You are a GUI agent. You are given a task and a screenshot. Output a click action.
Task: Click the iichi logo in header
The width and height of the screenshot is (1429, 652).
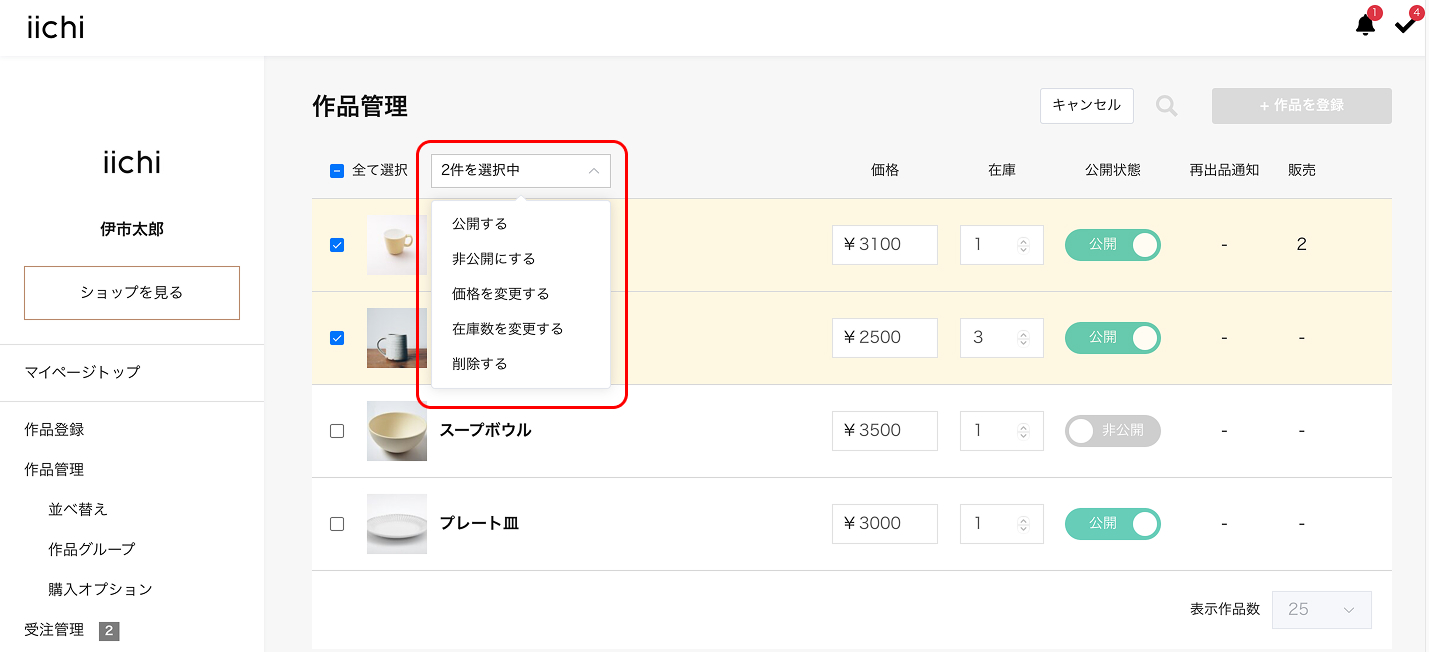(x=56, y=28)
